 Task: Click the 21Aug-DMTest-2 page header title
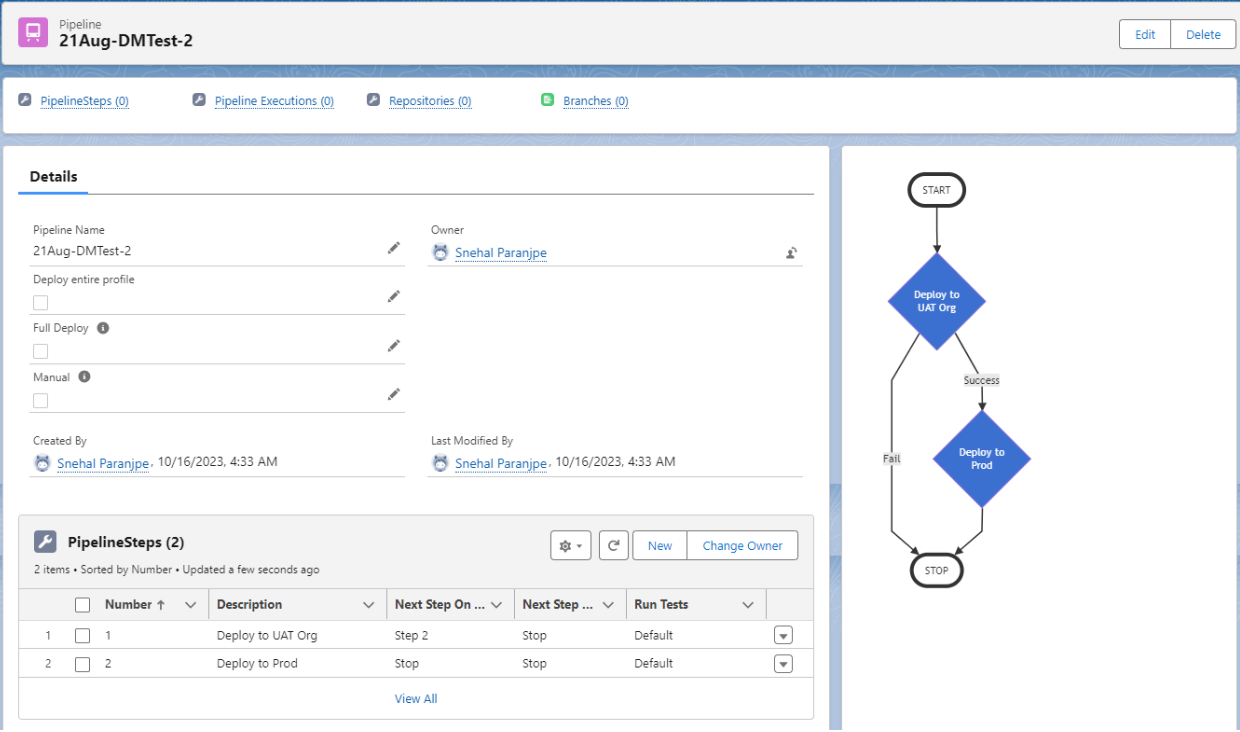click(x=126, y=41)
